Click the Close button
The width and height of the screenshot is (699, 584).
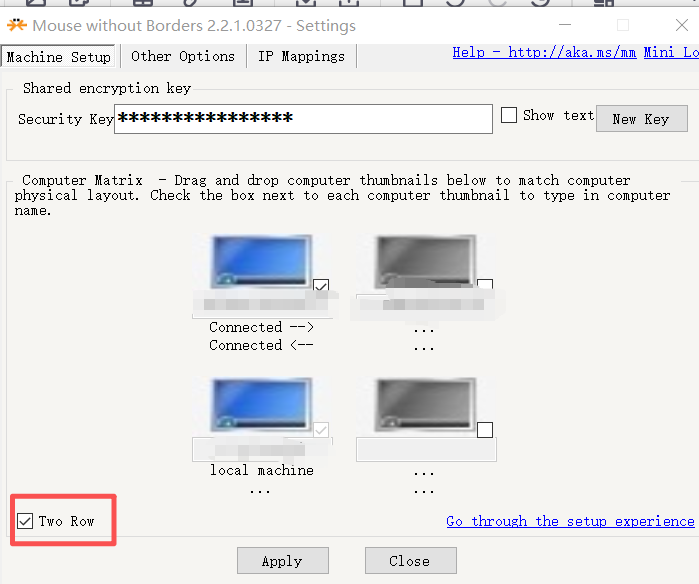point(411,561)
